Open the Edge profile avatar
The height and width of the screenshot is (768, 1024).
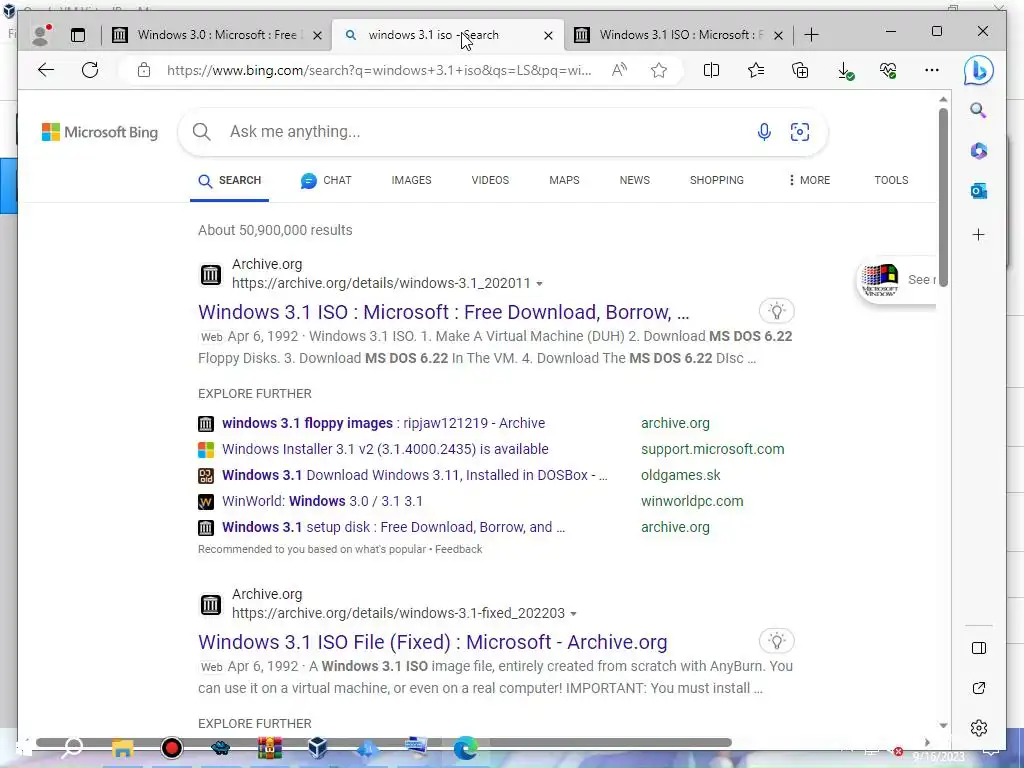coord(41,35)
